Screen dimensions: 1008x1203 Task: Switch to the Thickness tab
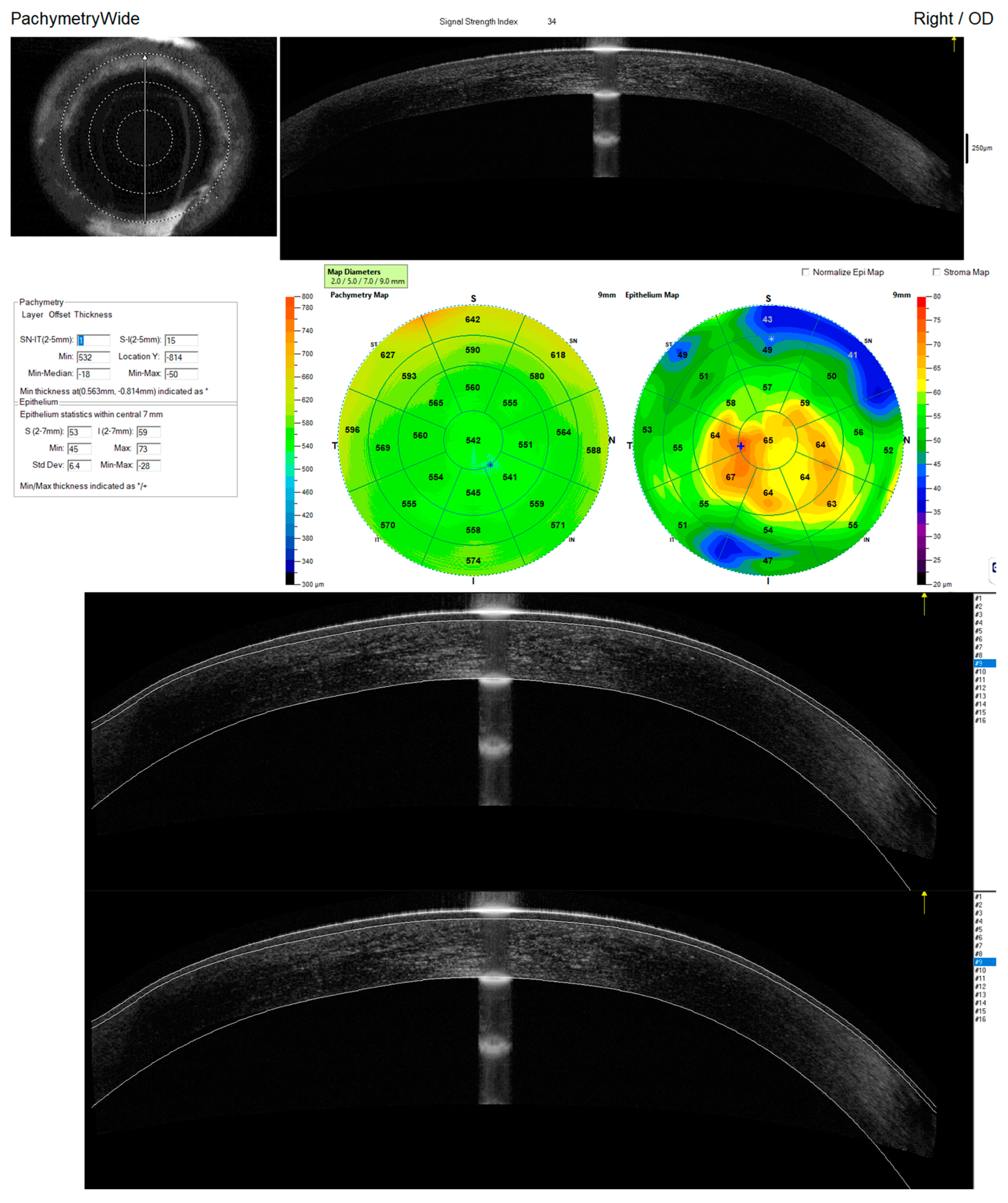pyautogui.click(x=93, y=315)
